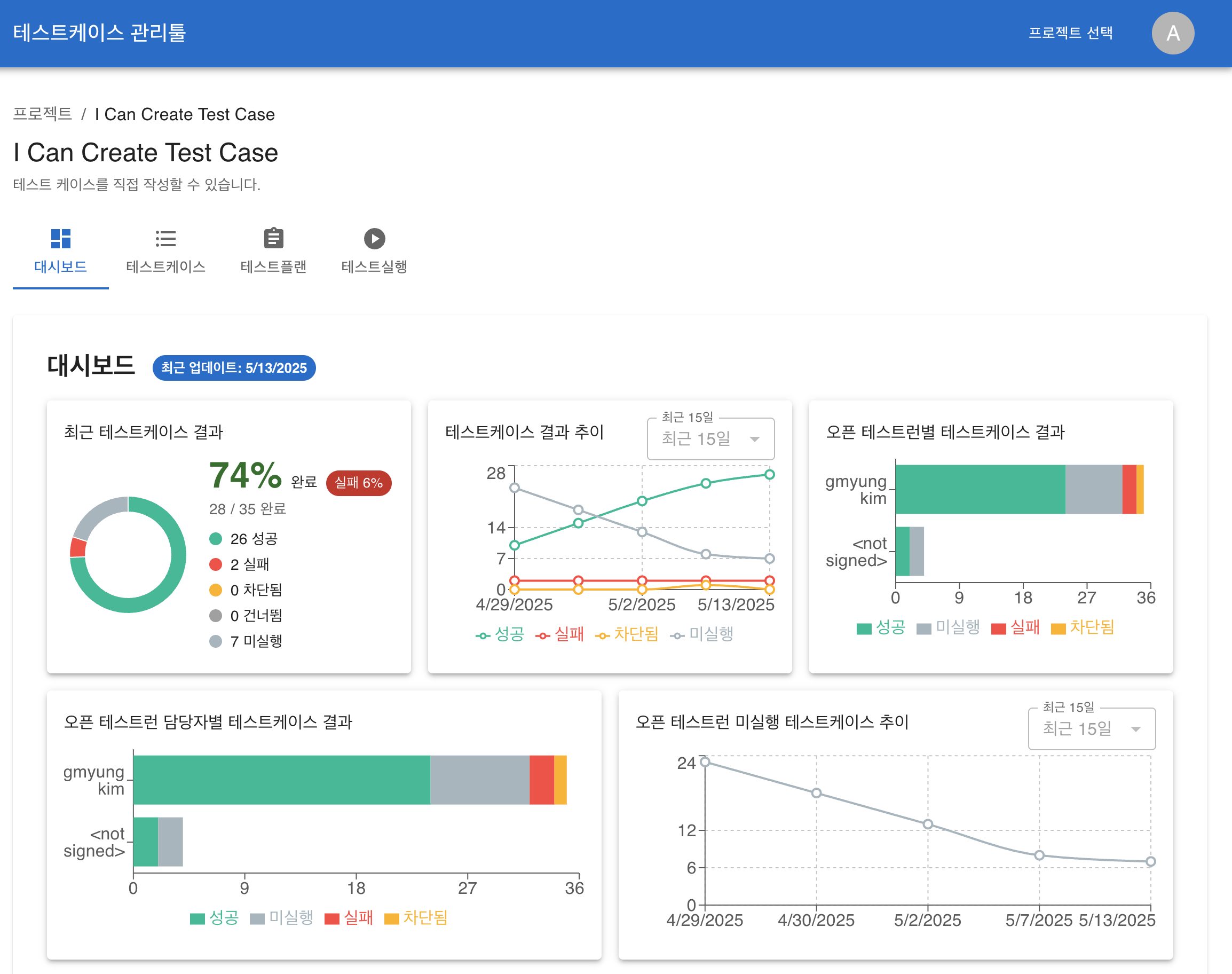Click the dropdown arrow in 결과 추이 card
This screenshot has height=974, width=1232.
pos(754,439)
